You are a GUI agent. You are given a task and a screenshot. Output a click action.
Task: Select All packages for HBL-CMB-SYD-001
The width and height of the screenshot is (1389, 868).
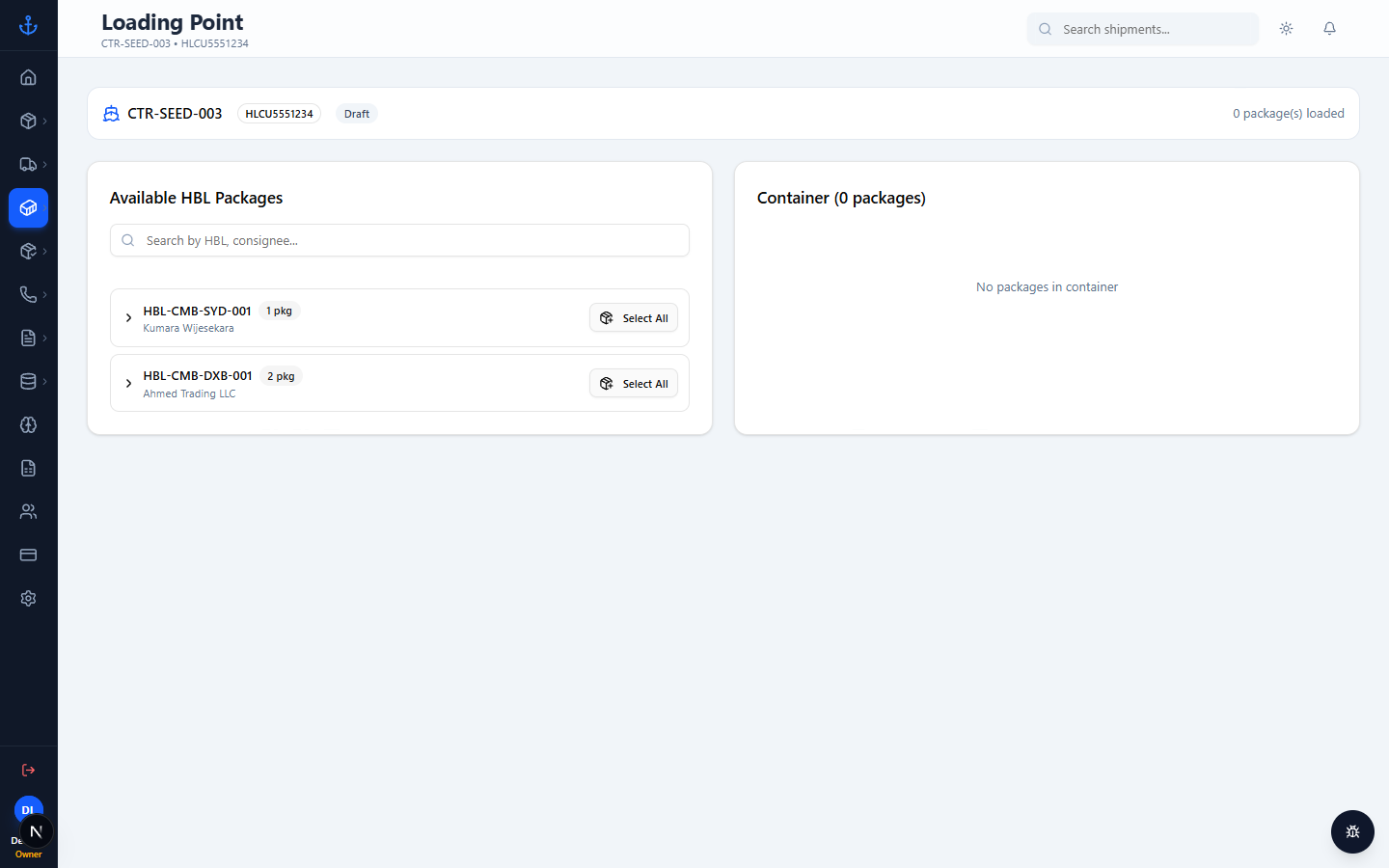click(x=634, y=318)
